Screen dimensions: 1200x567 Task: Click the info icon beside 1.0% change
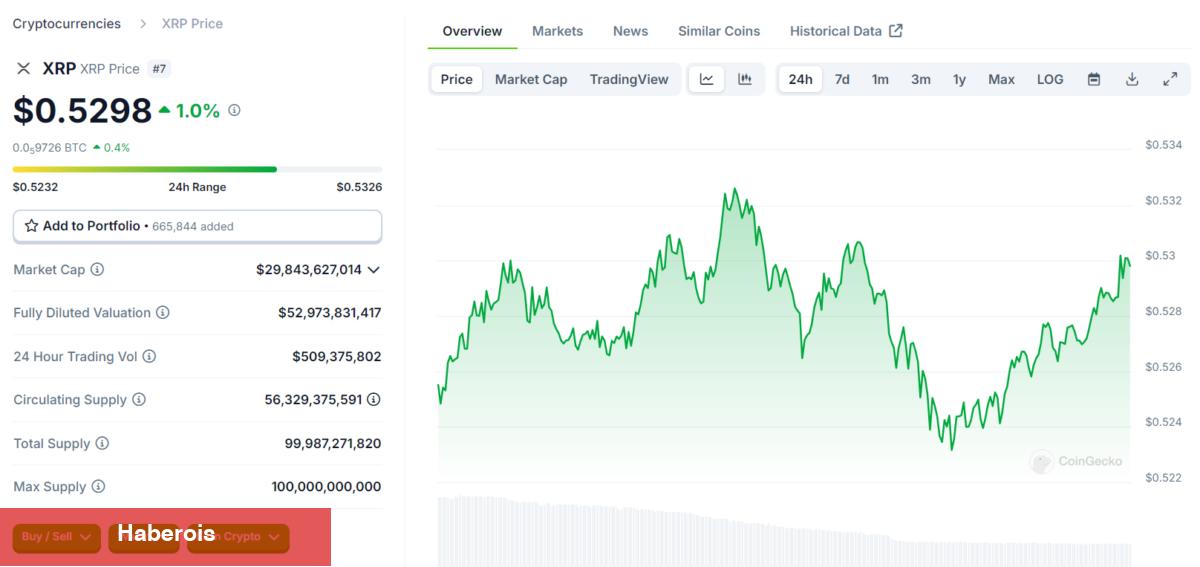pos(234,110)
